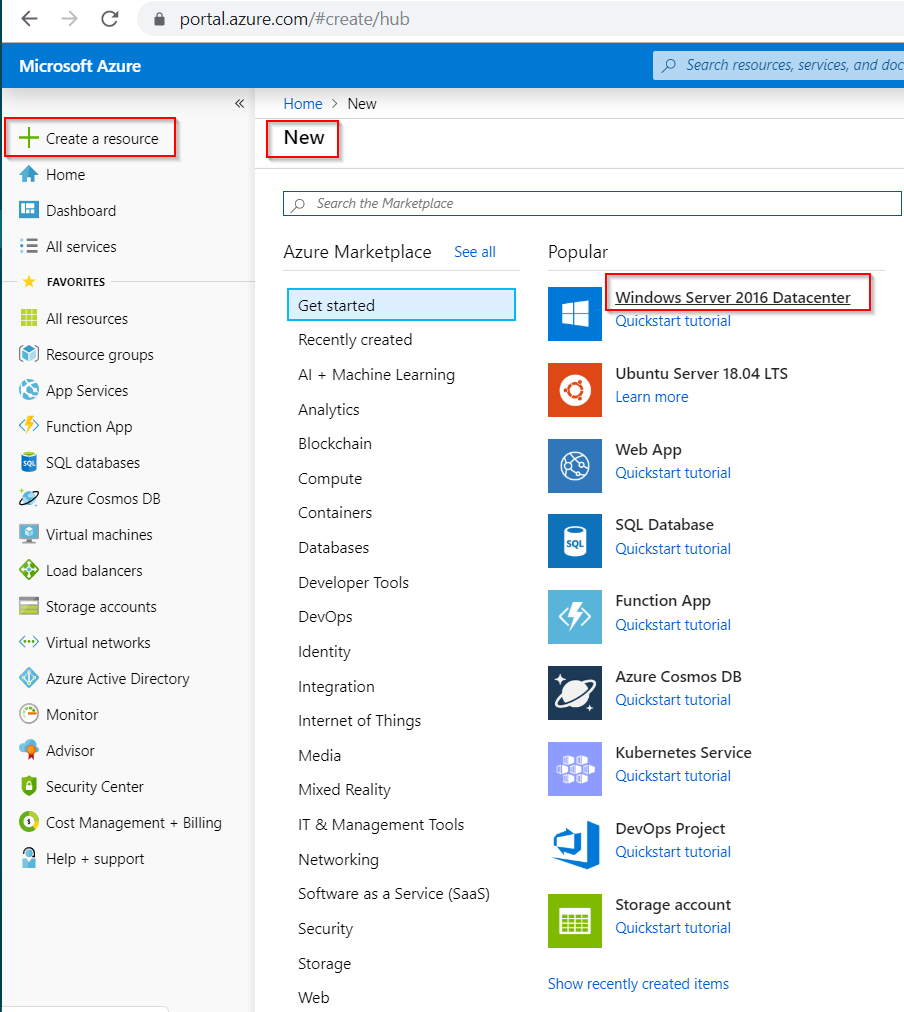Click the padlock icon in address bar

(x=159, y=19)
